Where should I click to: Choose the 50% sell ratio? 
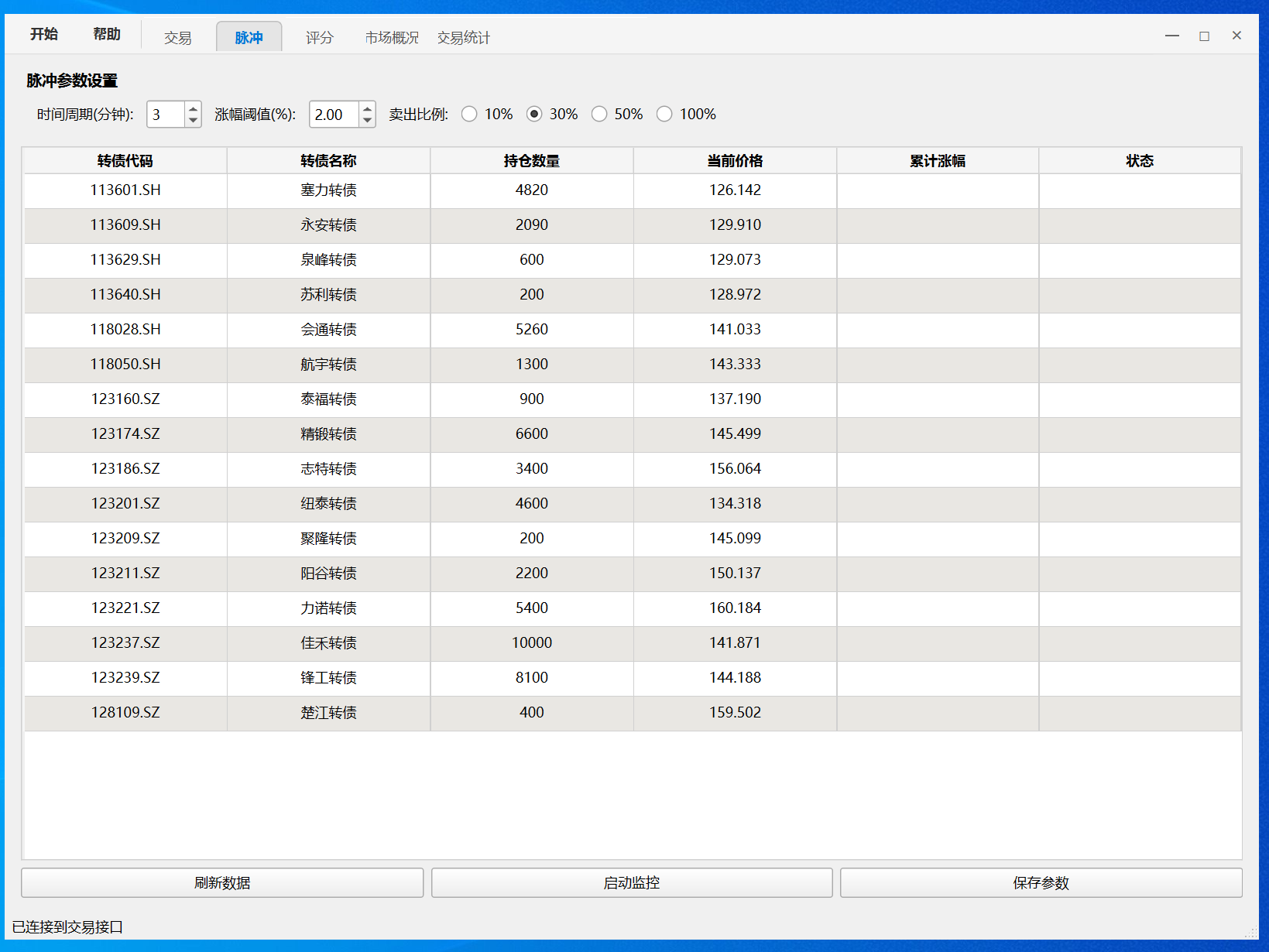pos(599,115)
